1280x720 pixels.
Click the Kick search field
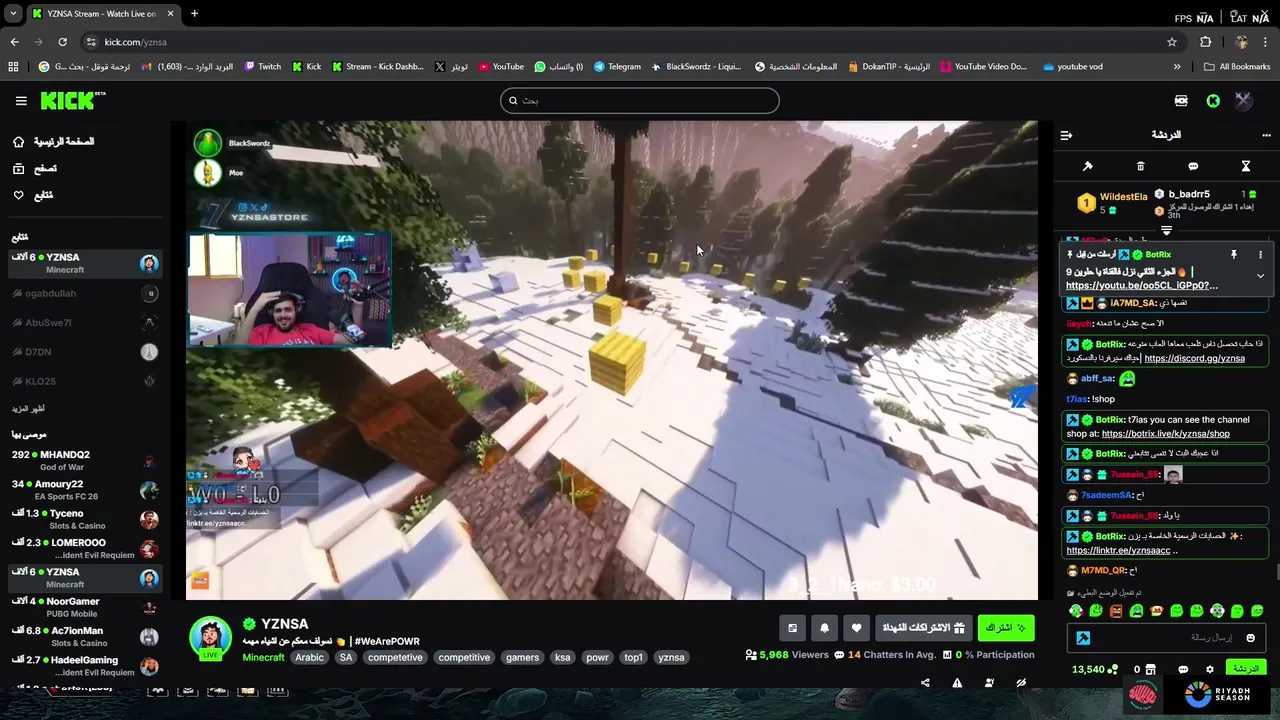point(640,101)
